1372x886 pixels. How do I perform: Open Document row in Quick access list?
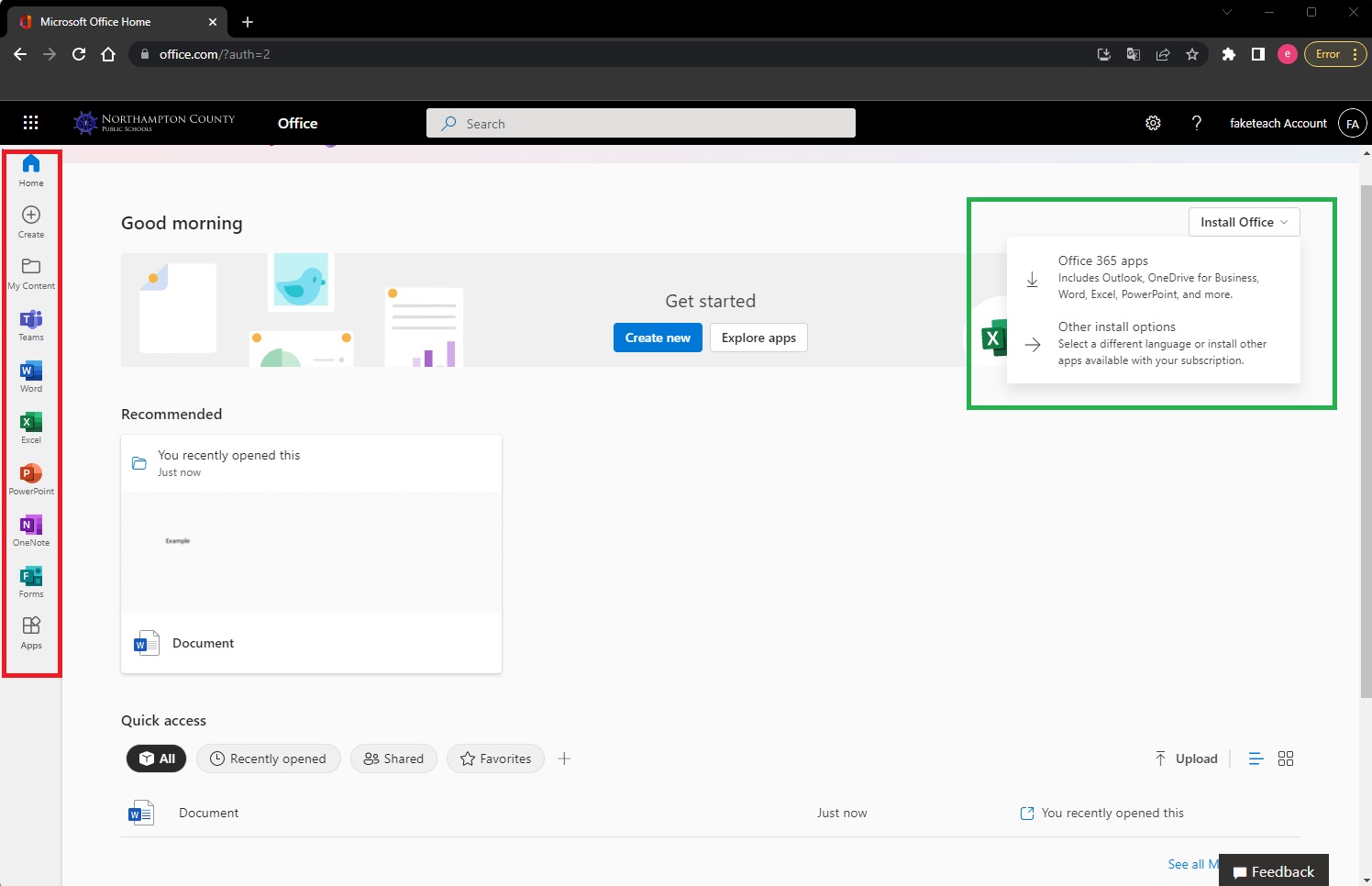711,813
